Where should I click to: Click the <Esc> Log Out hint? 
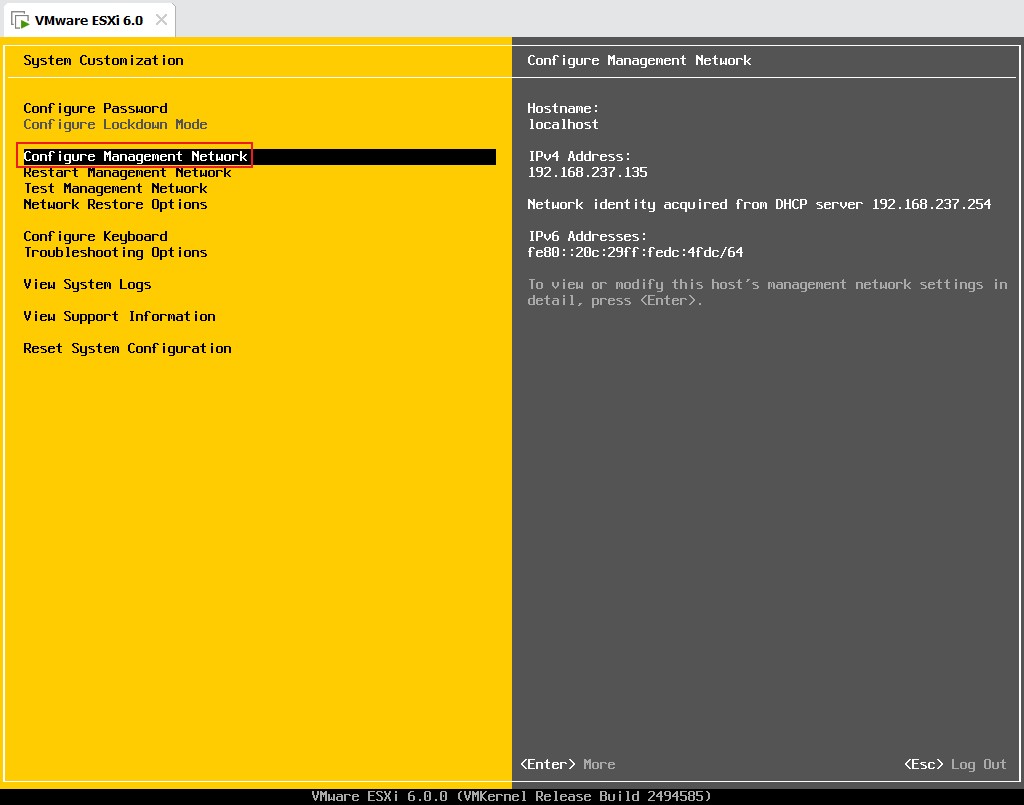[955, 764]
